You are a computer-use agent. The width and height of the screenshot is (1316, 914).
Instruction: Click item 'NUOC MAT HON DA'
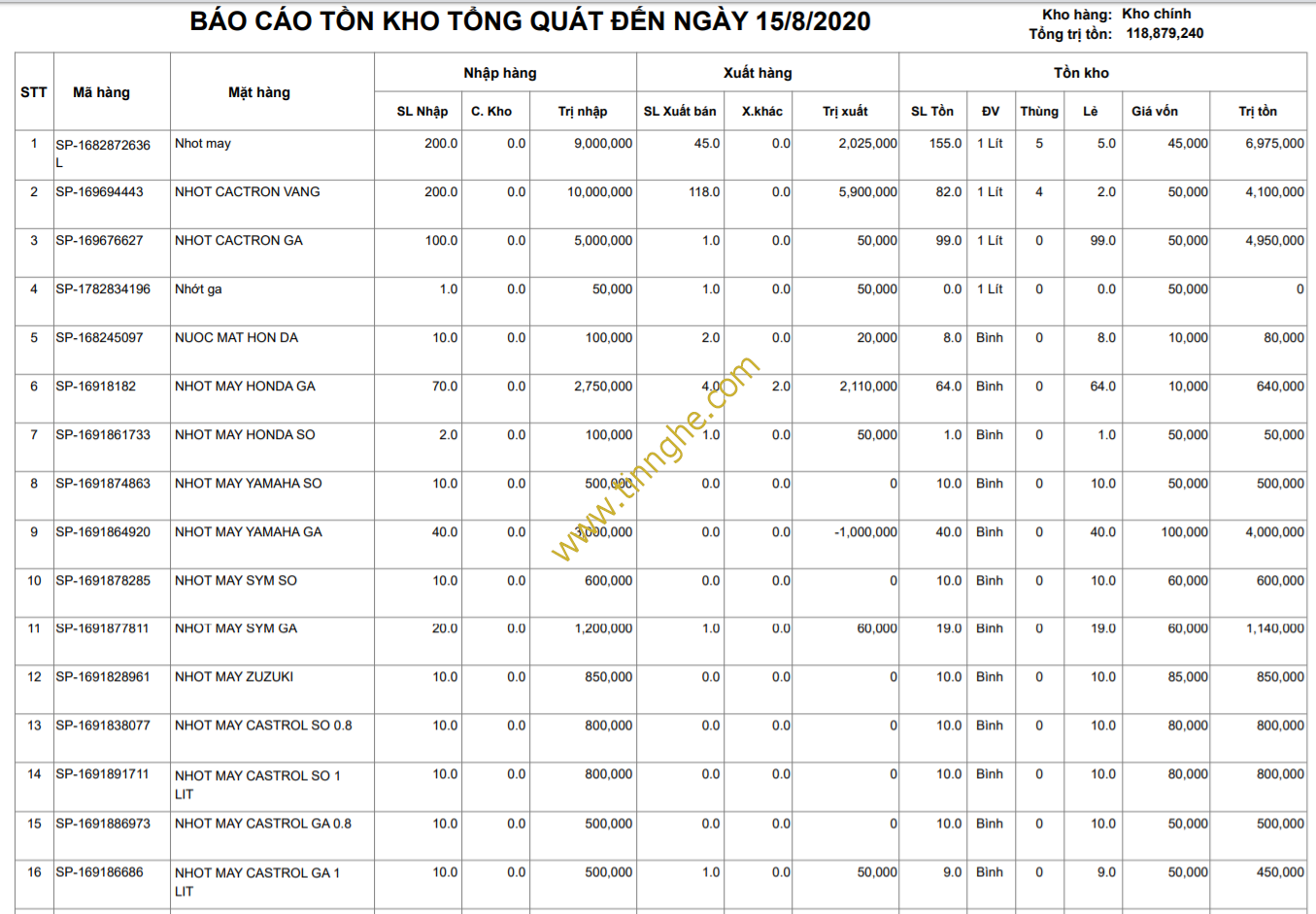[237, 338]
